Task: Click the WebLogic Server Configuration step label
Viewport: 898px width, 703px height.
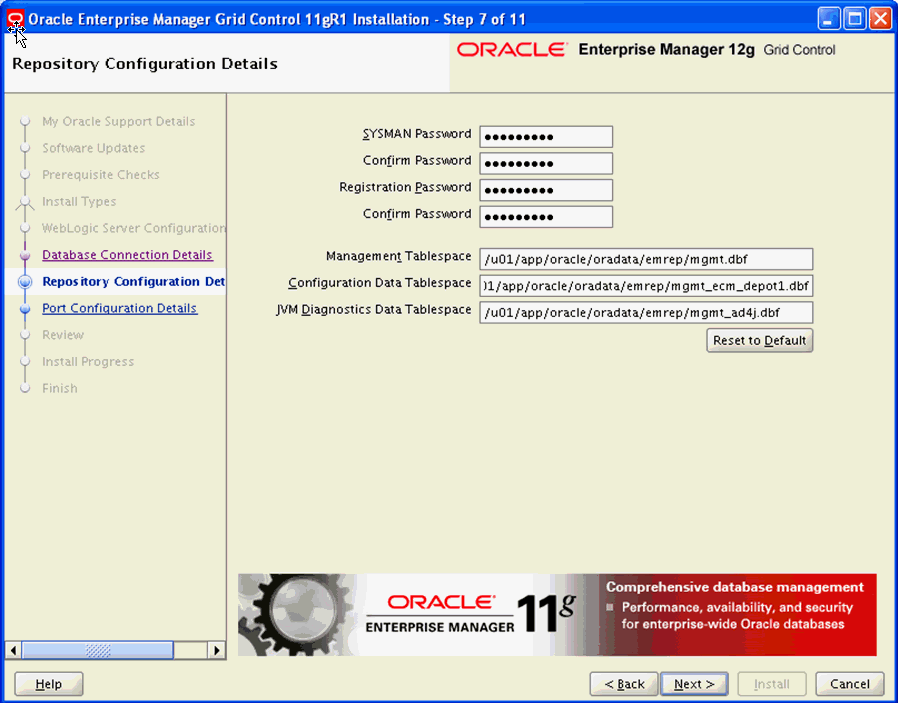Action: (133, 228)
